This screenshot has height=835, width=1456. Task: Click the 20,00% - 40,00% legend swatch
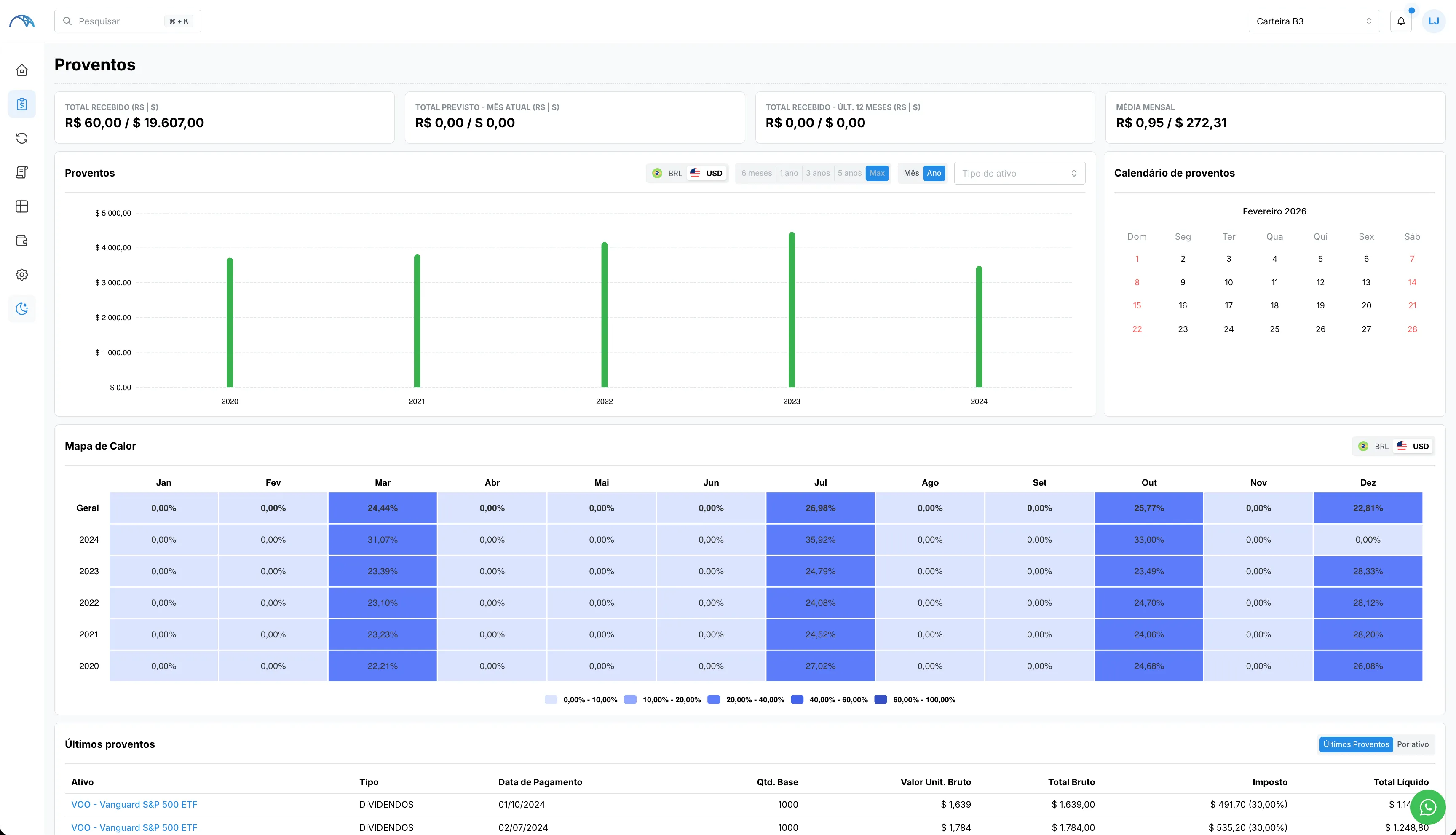coord(714,700)
